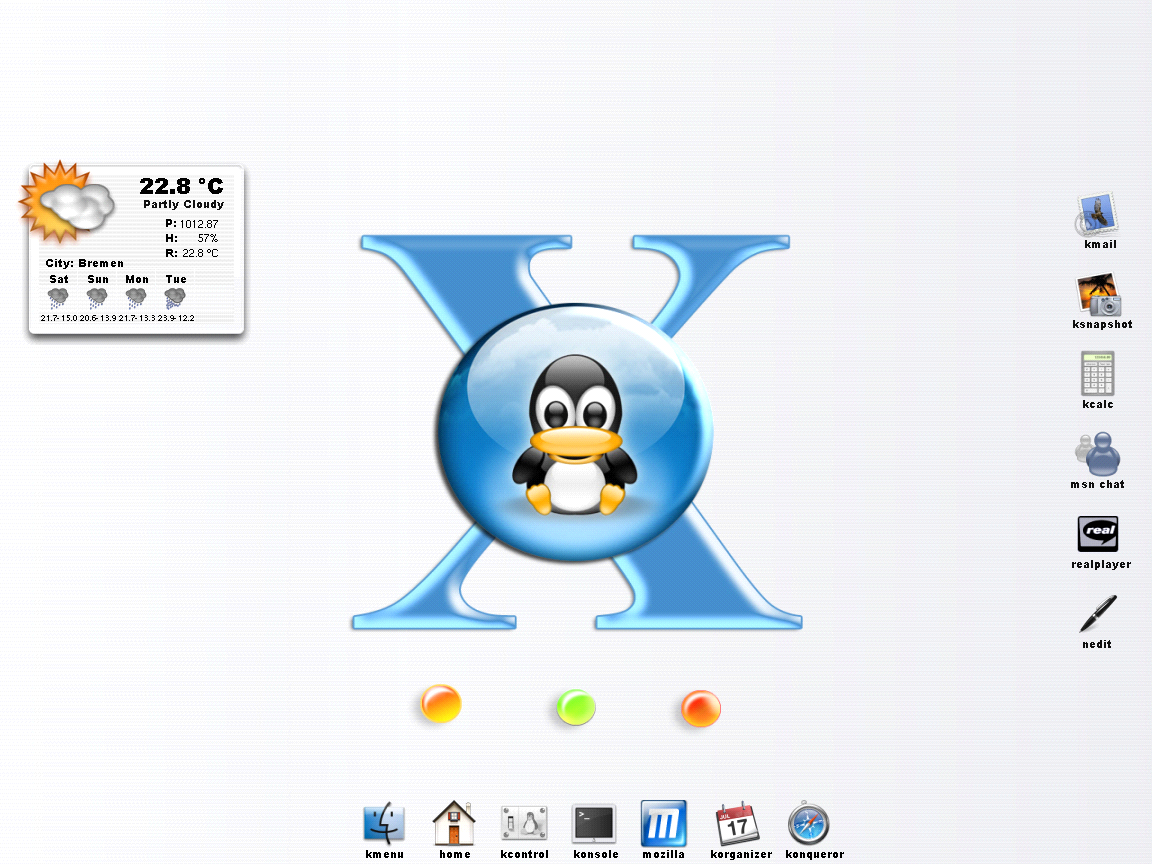Click the Mon temperature range 21.7-13.3
Viewport: 1152px width, 864px height.
click(137, 318)
